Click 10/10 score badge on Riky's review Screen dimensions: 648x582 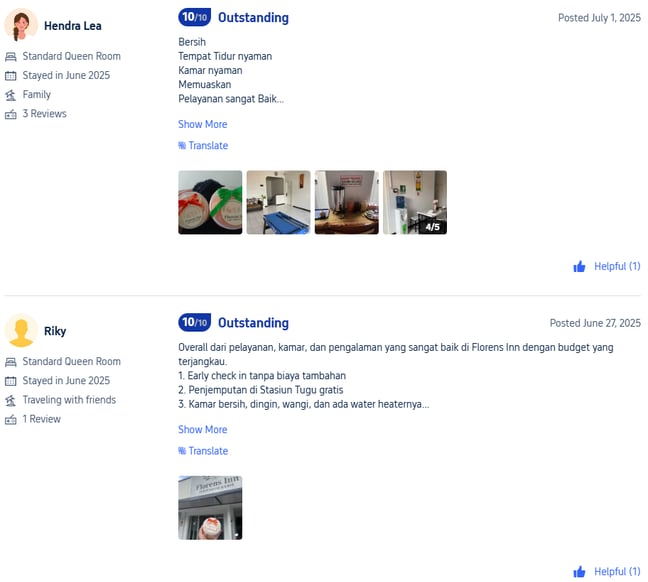(x=195, y=322)
